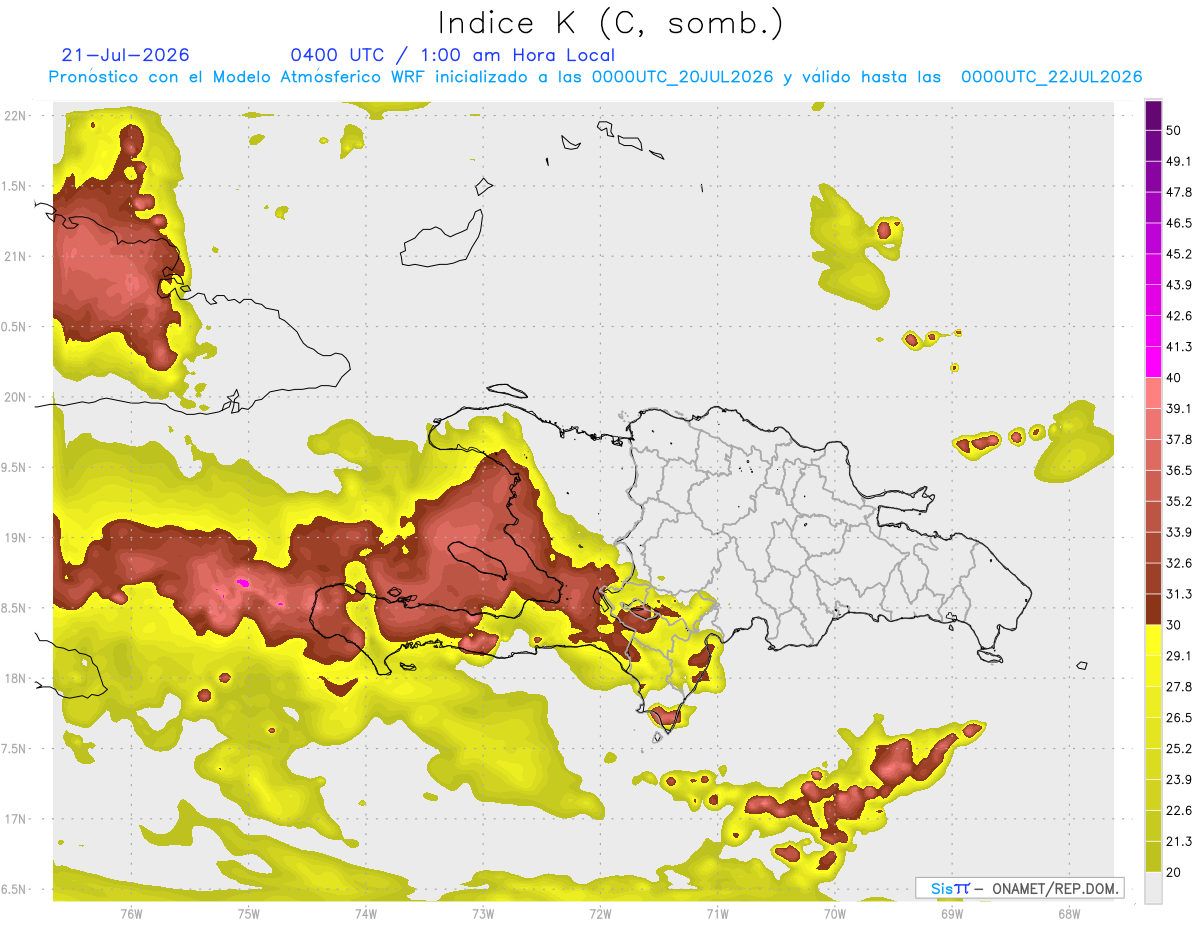Screen dimensions: 1200x927
Task: Click the '29.1' colorbar value
Action: [1179, 656]
